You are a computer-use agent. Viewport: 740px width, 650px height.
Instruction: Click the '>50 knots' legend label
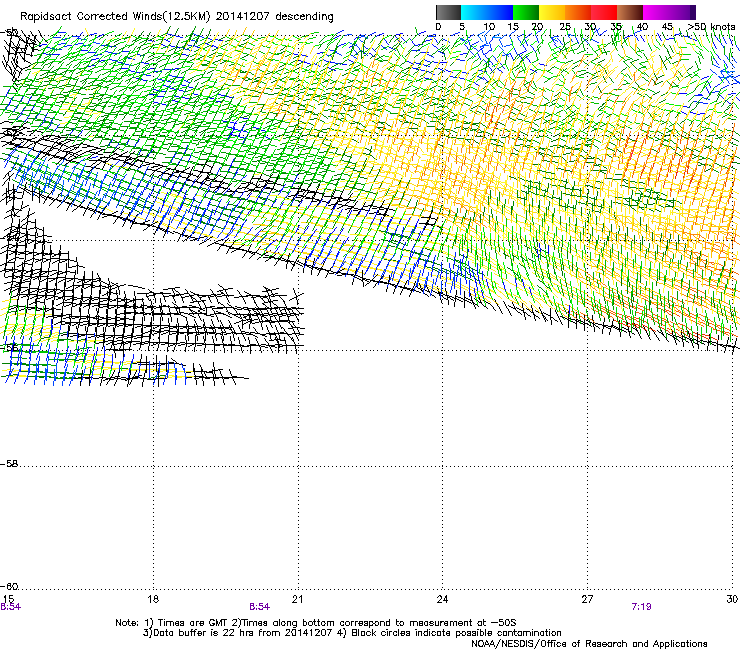click(x=711, y=27)
